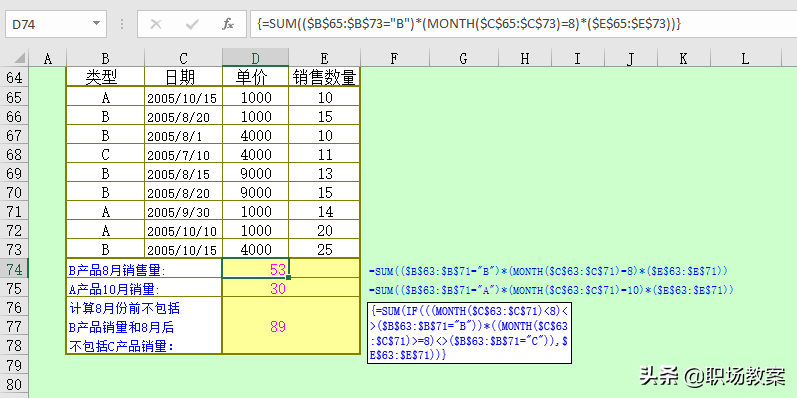Select column J header
This screenshot has width=797, height=398.
click(631, 58)
